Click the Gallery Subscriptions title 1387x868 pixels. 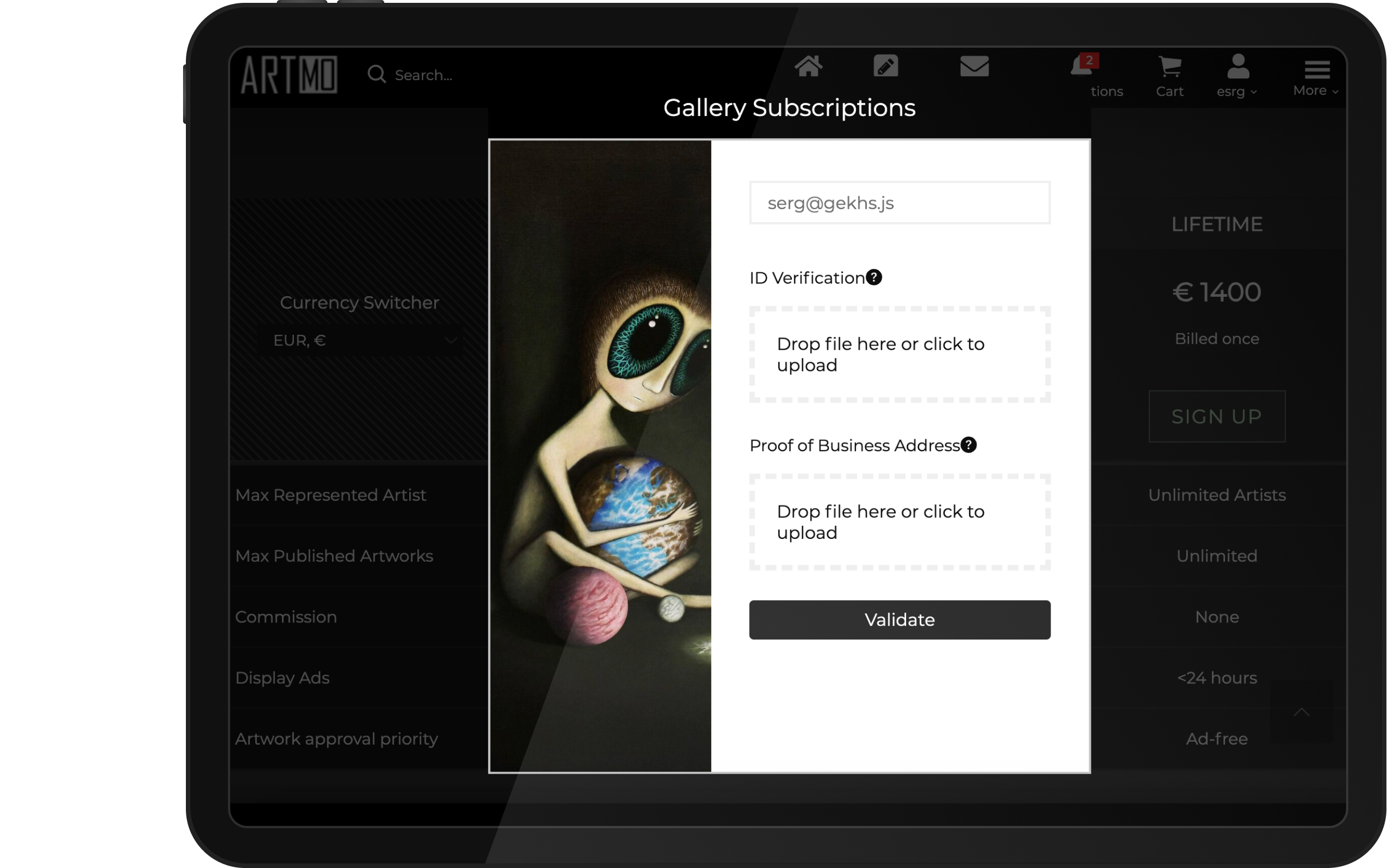[790, 108]
